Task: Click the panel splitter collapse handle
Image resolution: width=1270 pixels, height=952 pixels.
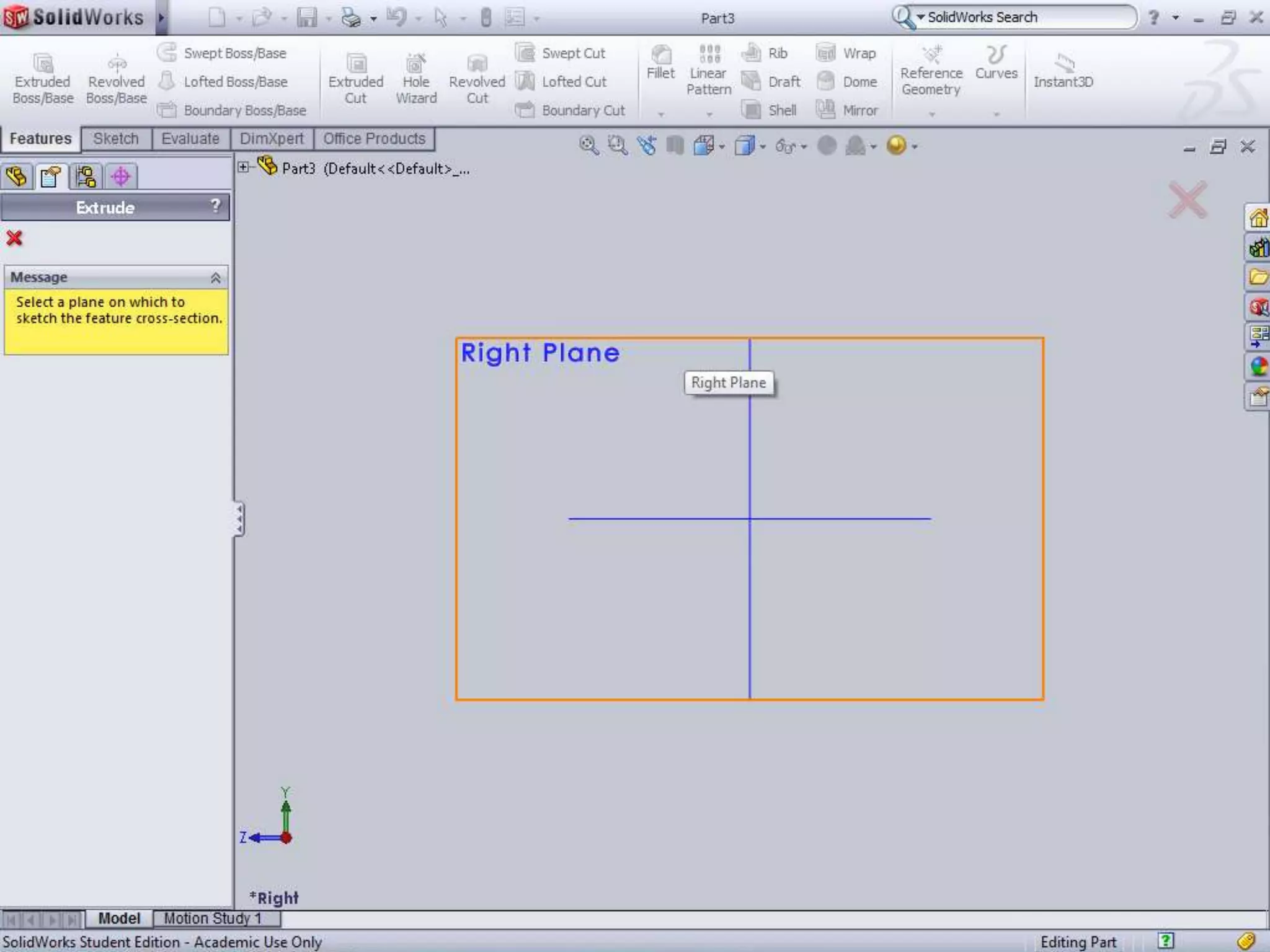Action: click(x=239, y=518)
